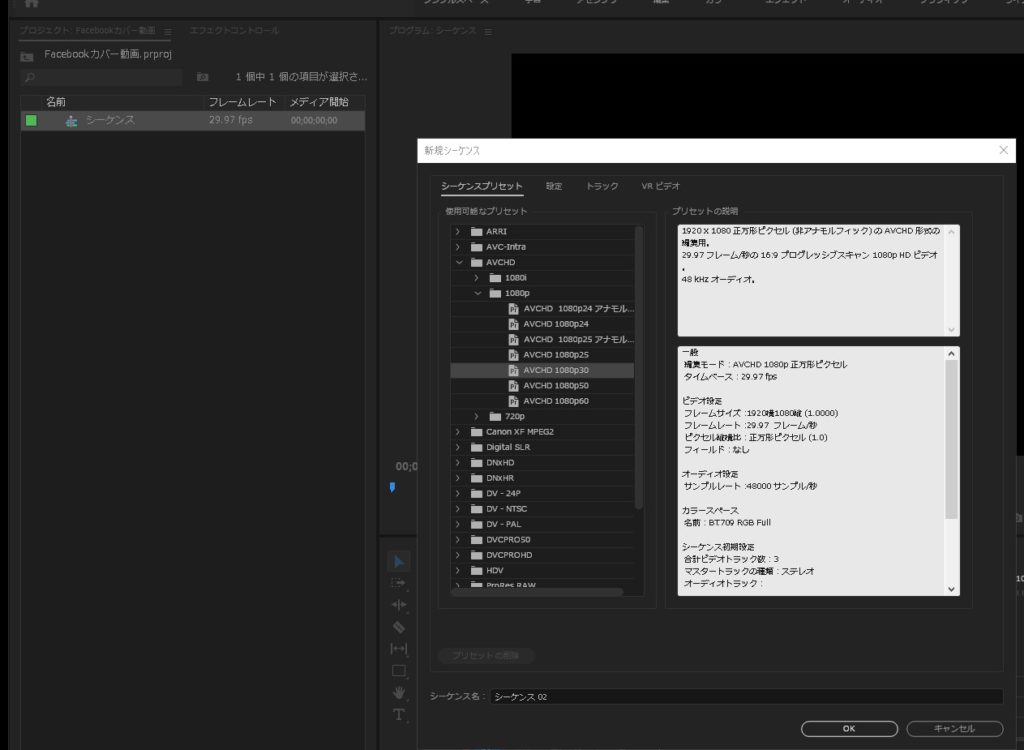The width and height of the screenshot is (1024, 750).
Task: Select the Ripple Edit tool
Action: click(399, 605)
